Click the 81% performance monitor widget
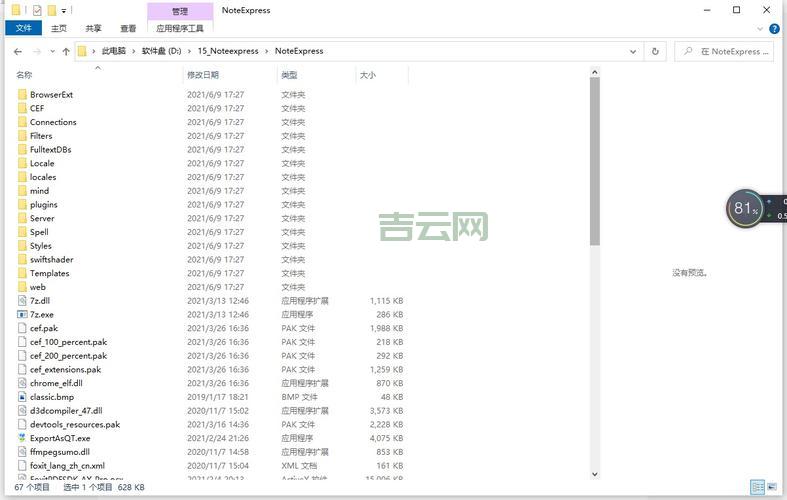Image resolution: width=787 pixels, height=500 pixels. 745,208
